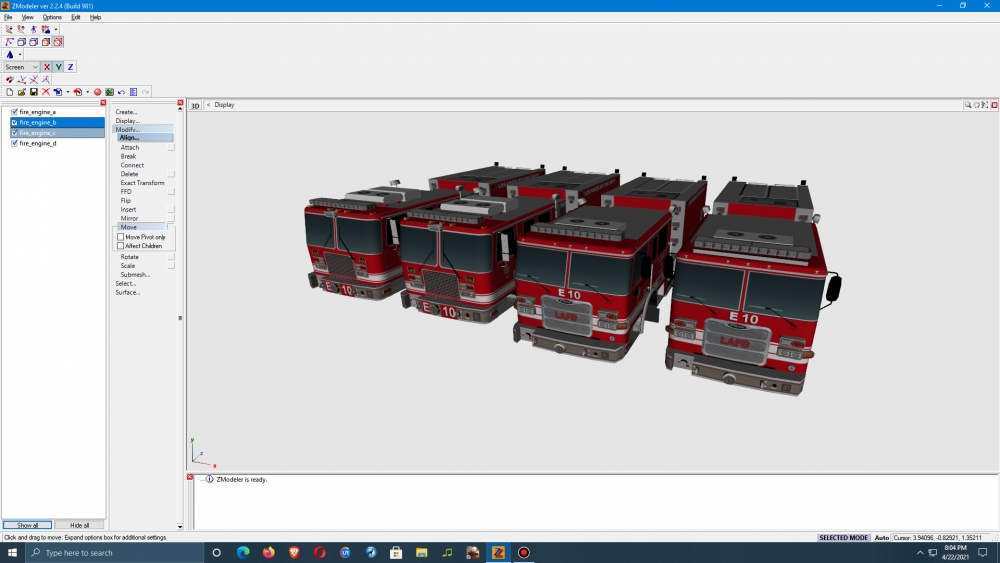This screenshot has width=1000, height=563.
Task: Expand the Surface... commands group
Action: (x=128, y=292)
